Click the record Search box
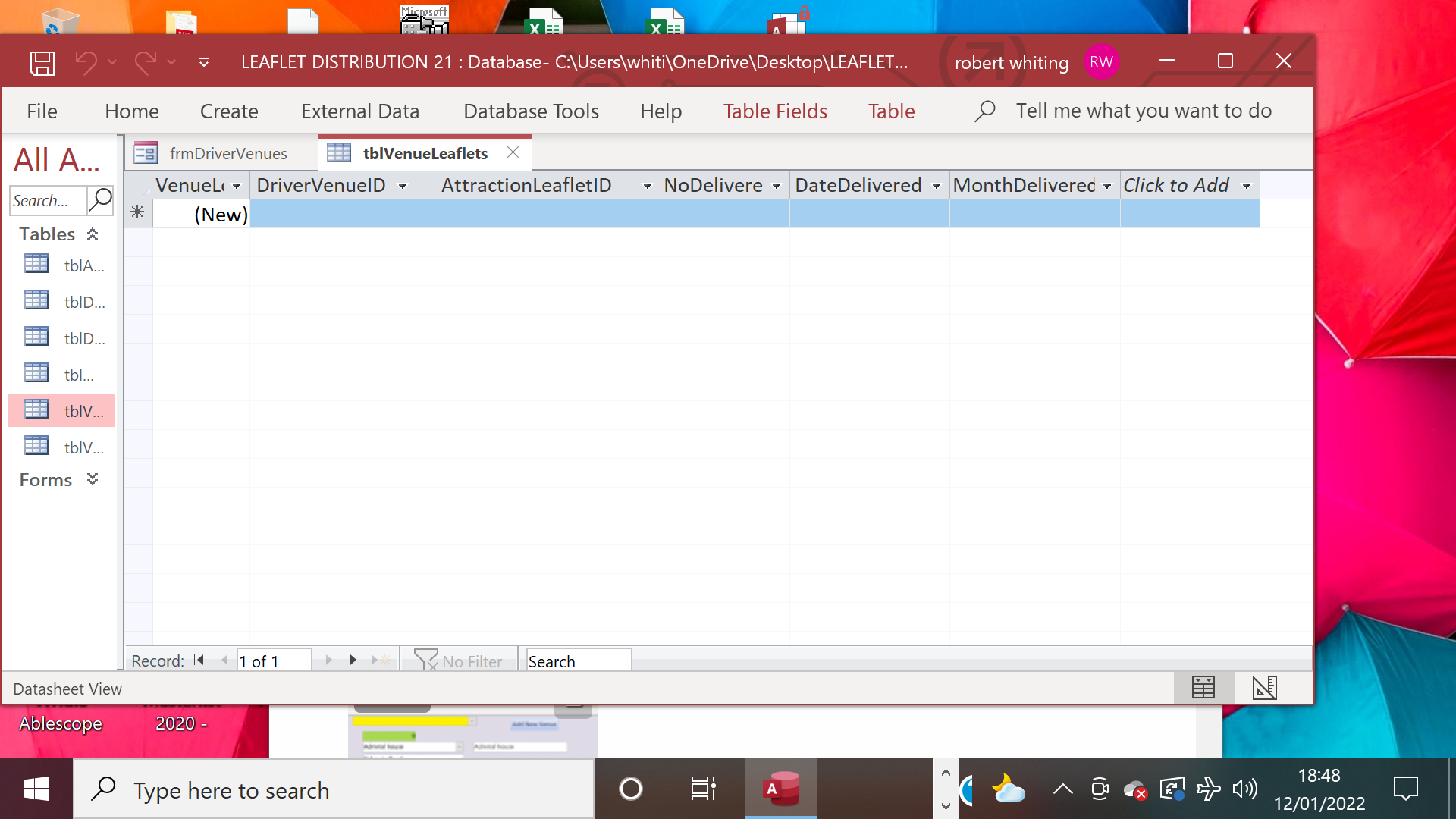1456x819 pixels. (578, 661)
